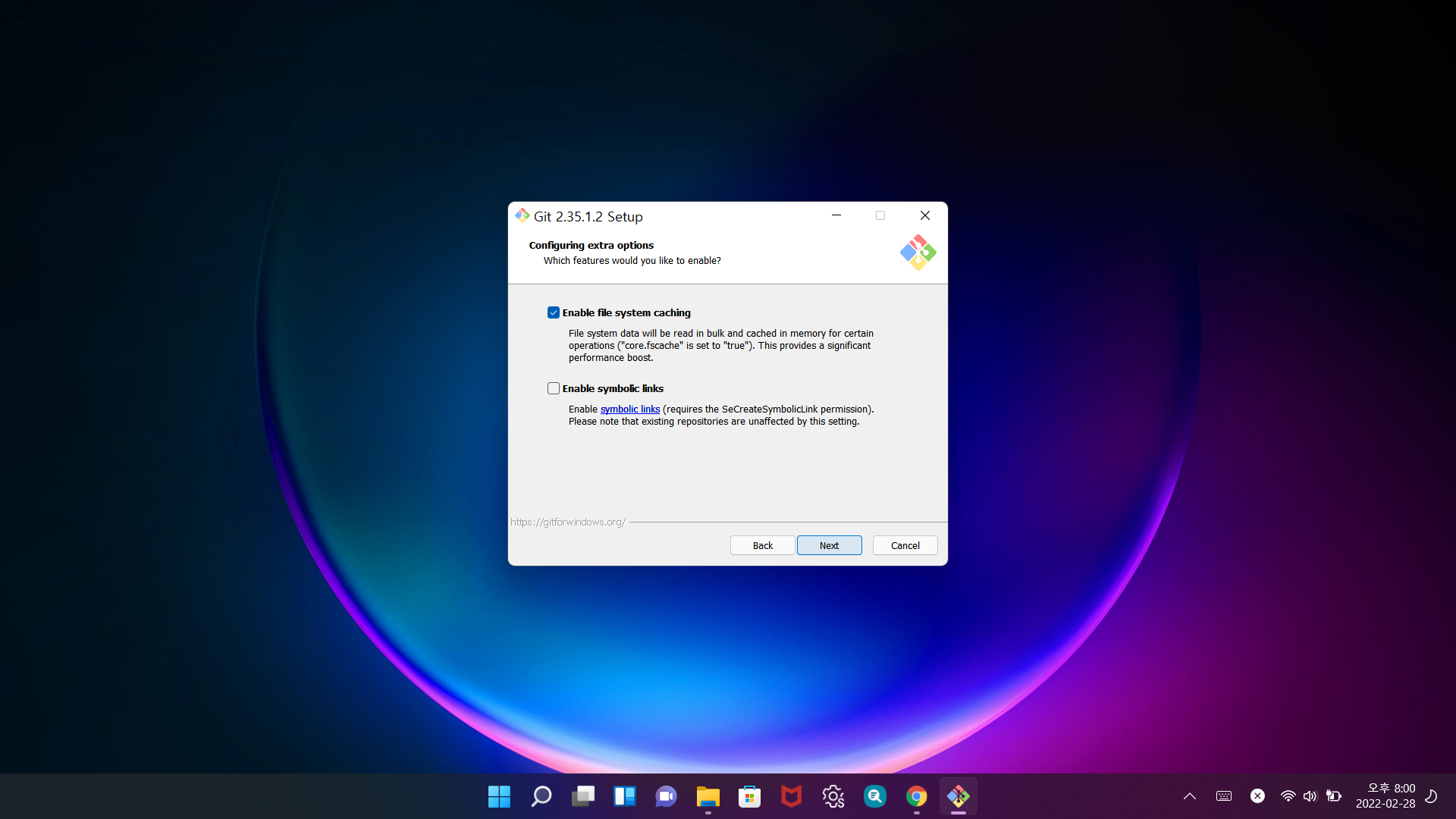Uncheck Enable file system caching
This screenshot has height=819, width=1456.
pyautogui.click(x=554, y=312)
